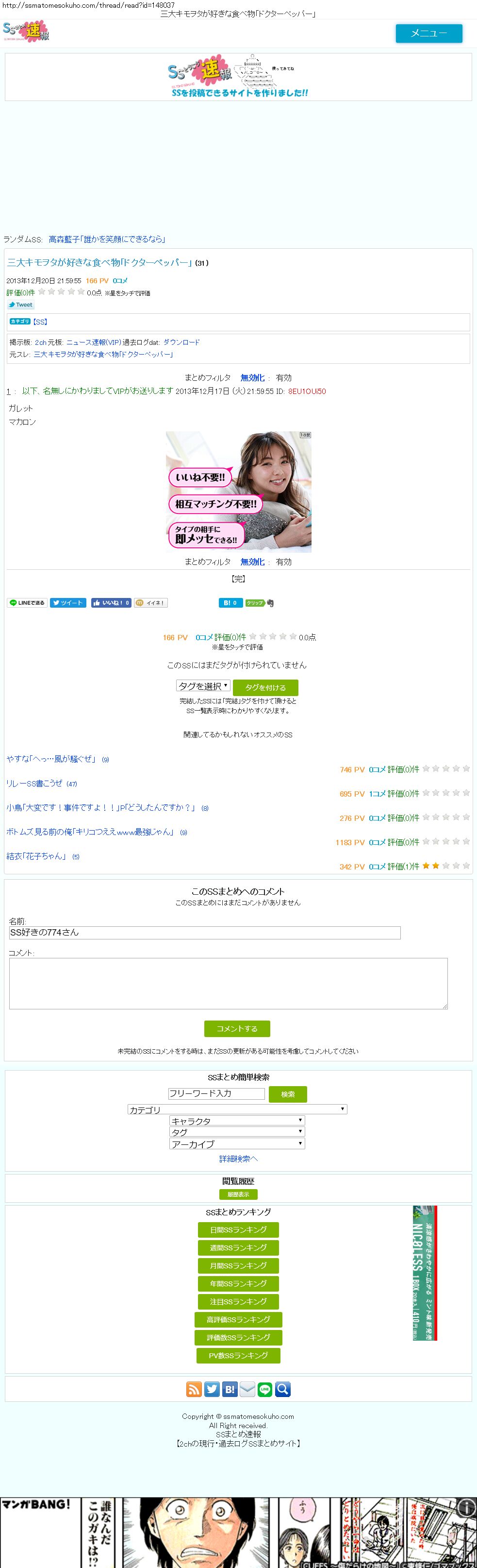Image resolution: width=477 pixels, height=1568 pixels.
Task: Click the Hatena B! icon in the footer
Action: click(x=230, y=1389)
